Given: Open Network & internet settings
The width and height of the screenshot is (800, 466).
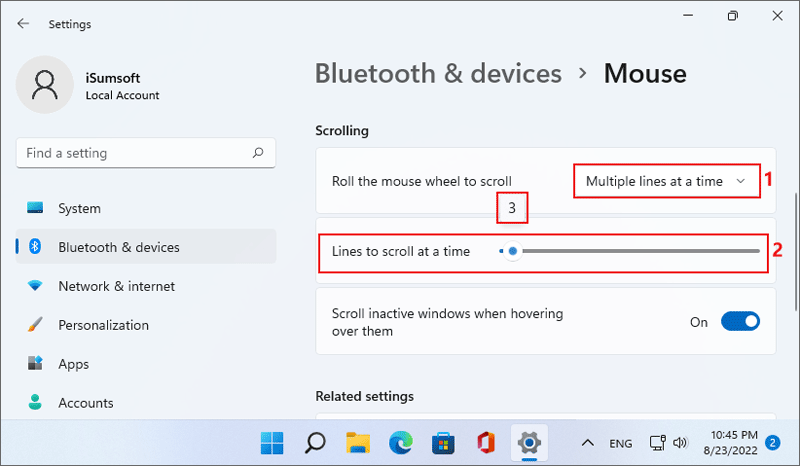Looking at the screenshot, I should coord(146,286).
